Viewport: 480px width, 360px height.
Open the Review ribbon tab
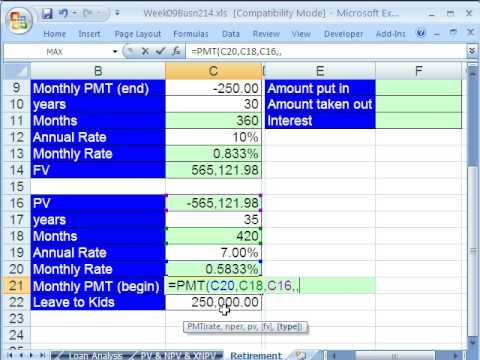(x=266, y=34)
